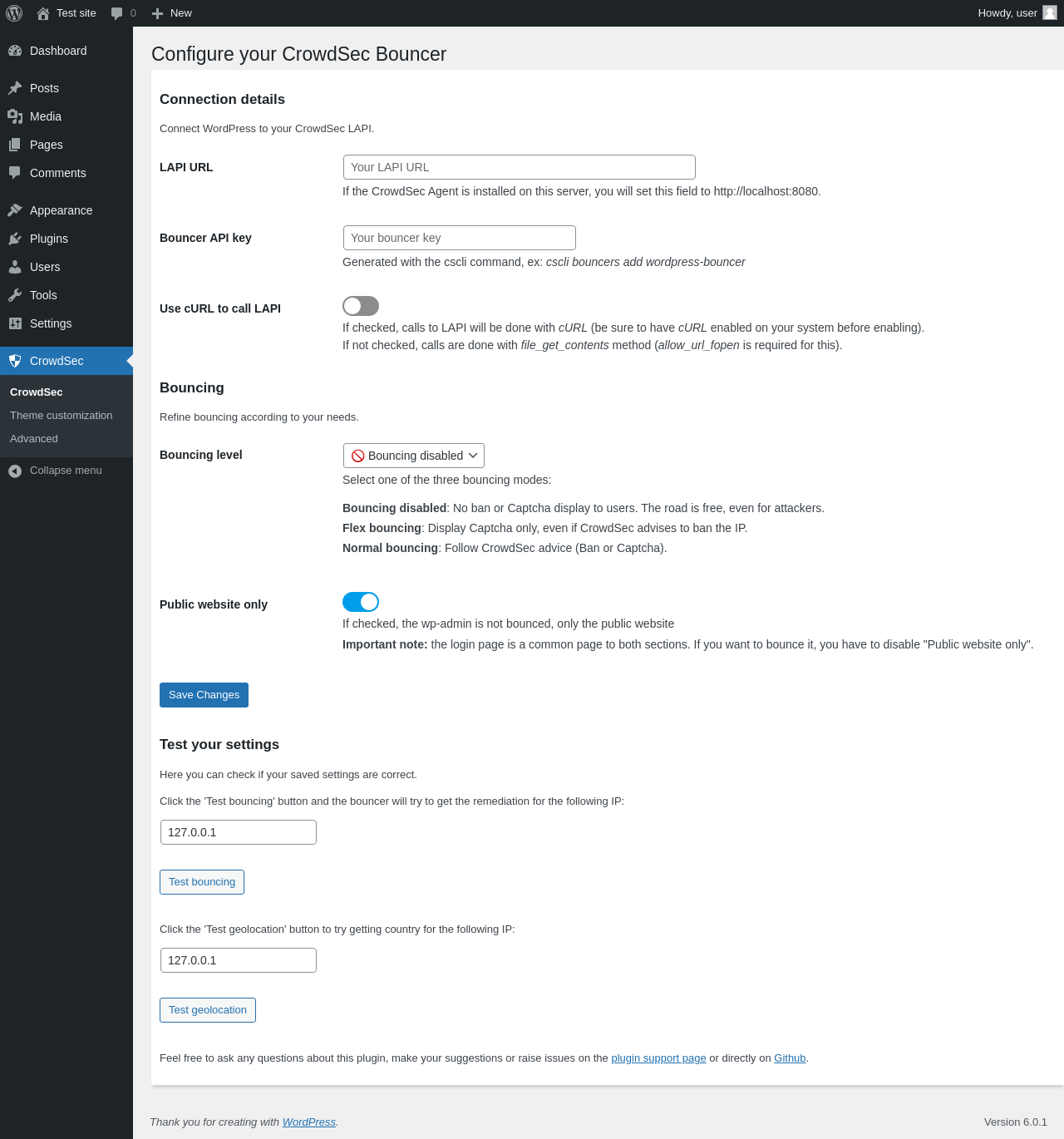This screenshot has width=1064, height=1139.
Task: Click the Comments speech bubble sidebar icon
Action: pos(15,173)
